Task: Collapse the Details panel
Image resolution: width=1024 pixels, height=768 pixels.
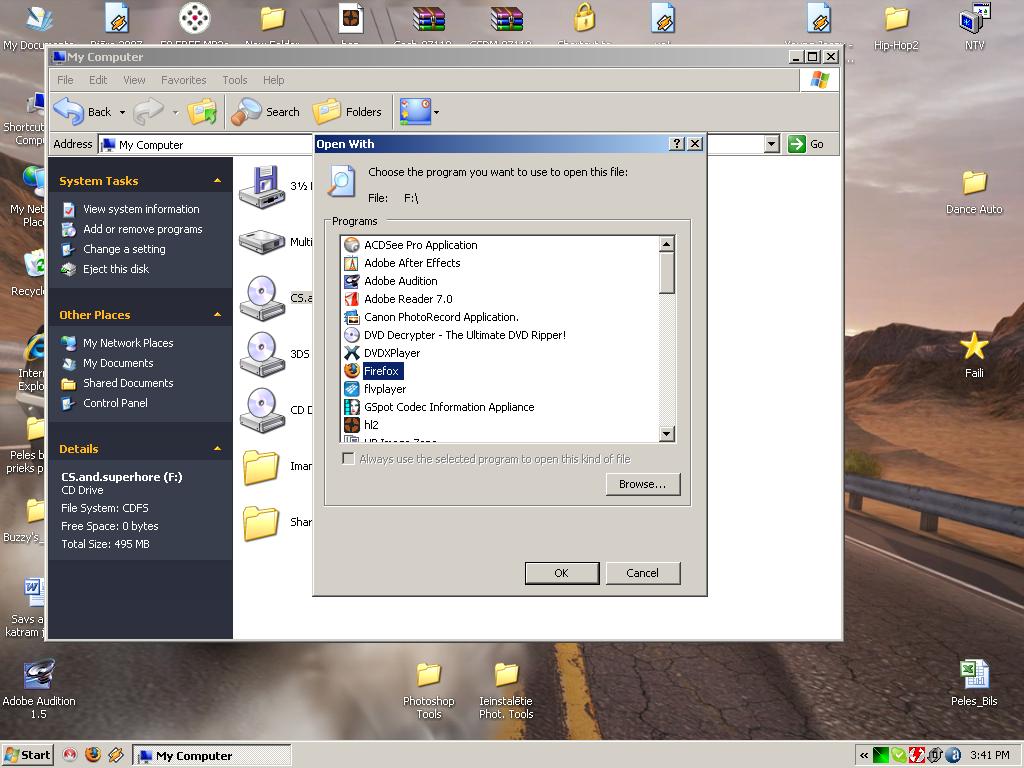Action: click(x=217, y=449)
